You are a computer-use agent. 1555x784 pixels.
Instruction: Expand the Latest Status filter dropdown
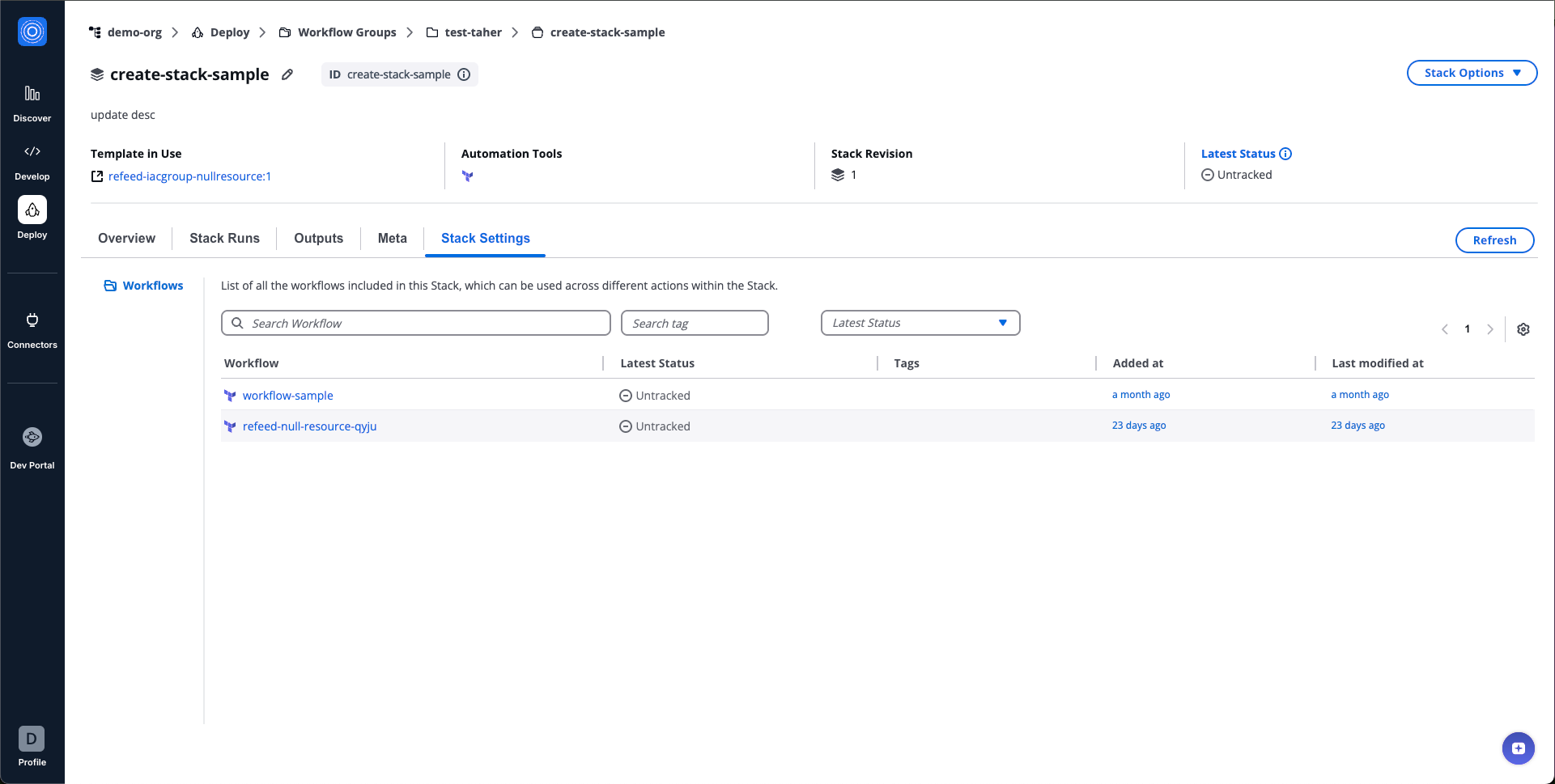coord(920,322)
